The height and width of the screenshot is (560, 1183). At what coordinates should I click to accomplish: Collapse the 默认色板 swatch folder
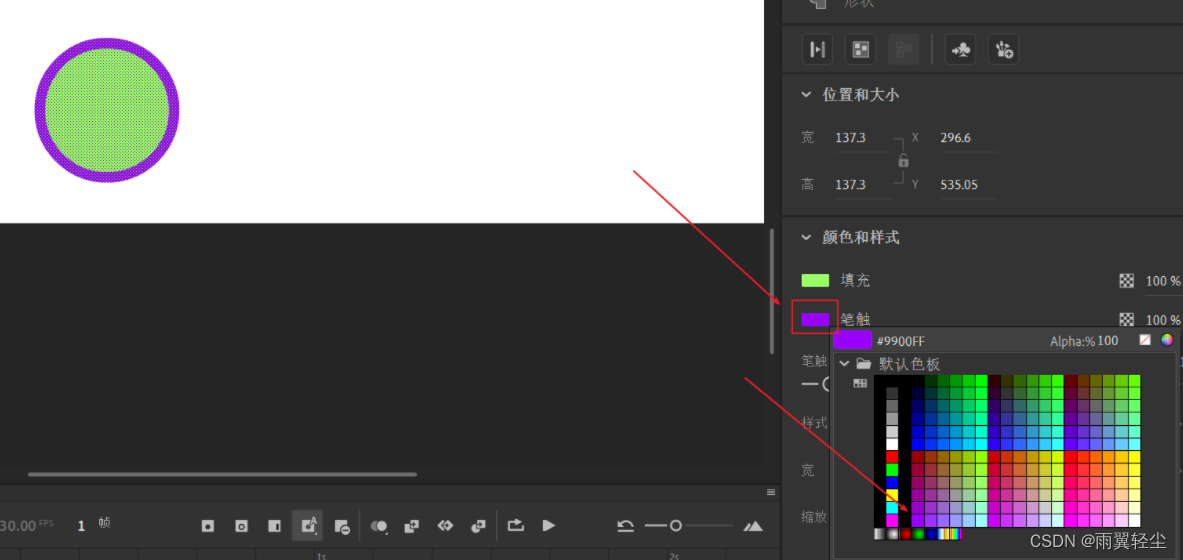844,364
